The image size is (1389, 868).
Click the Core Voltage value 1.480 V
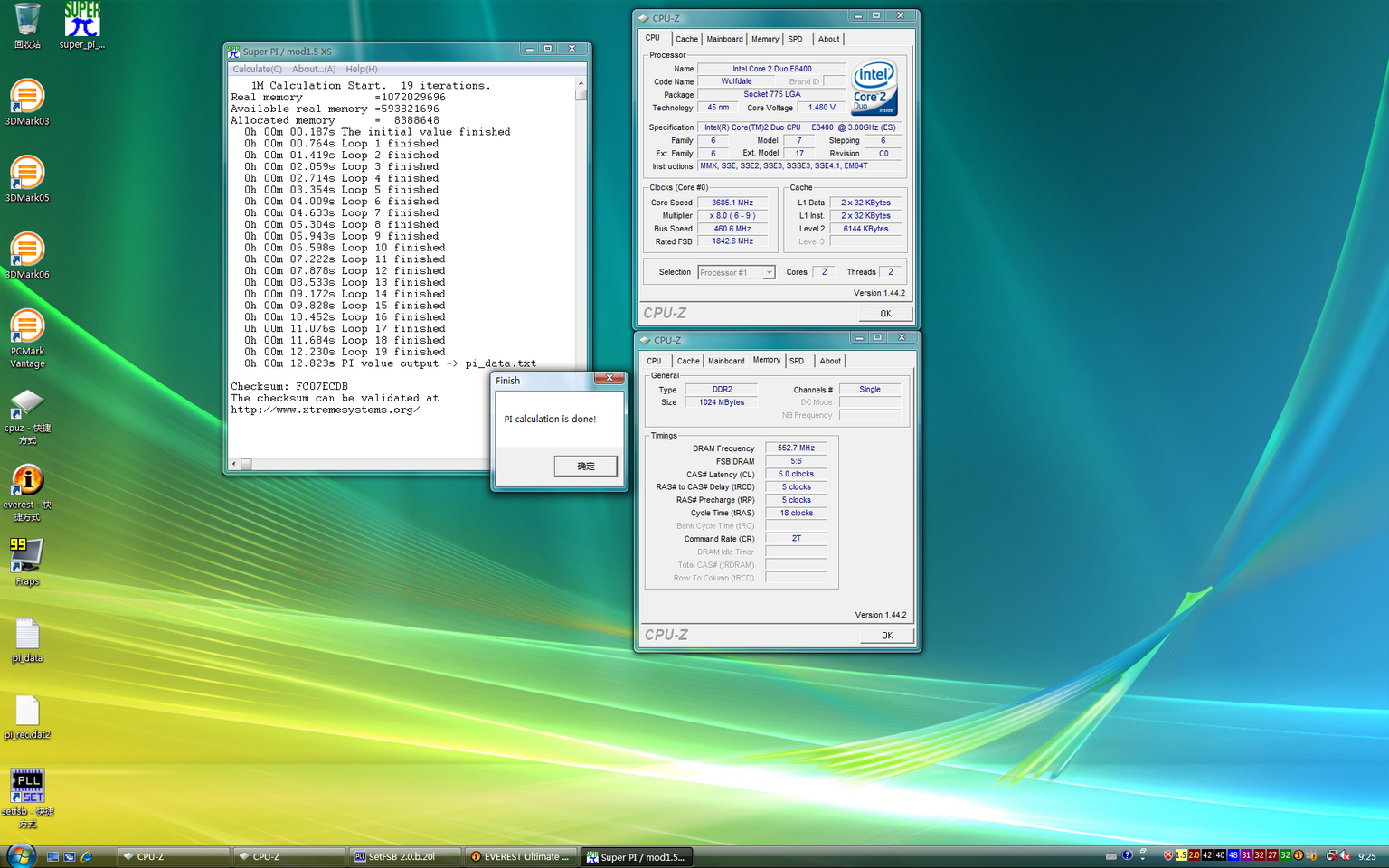(822, 108)
